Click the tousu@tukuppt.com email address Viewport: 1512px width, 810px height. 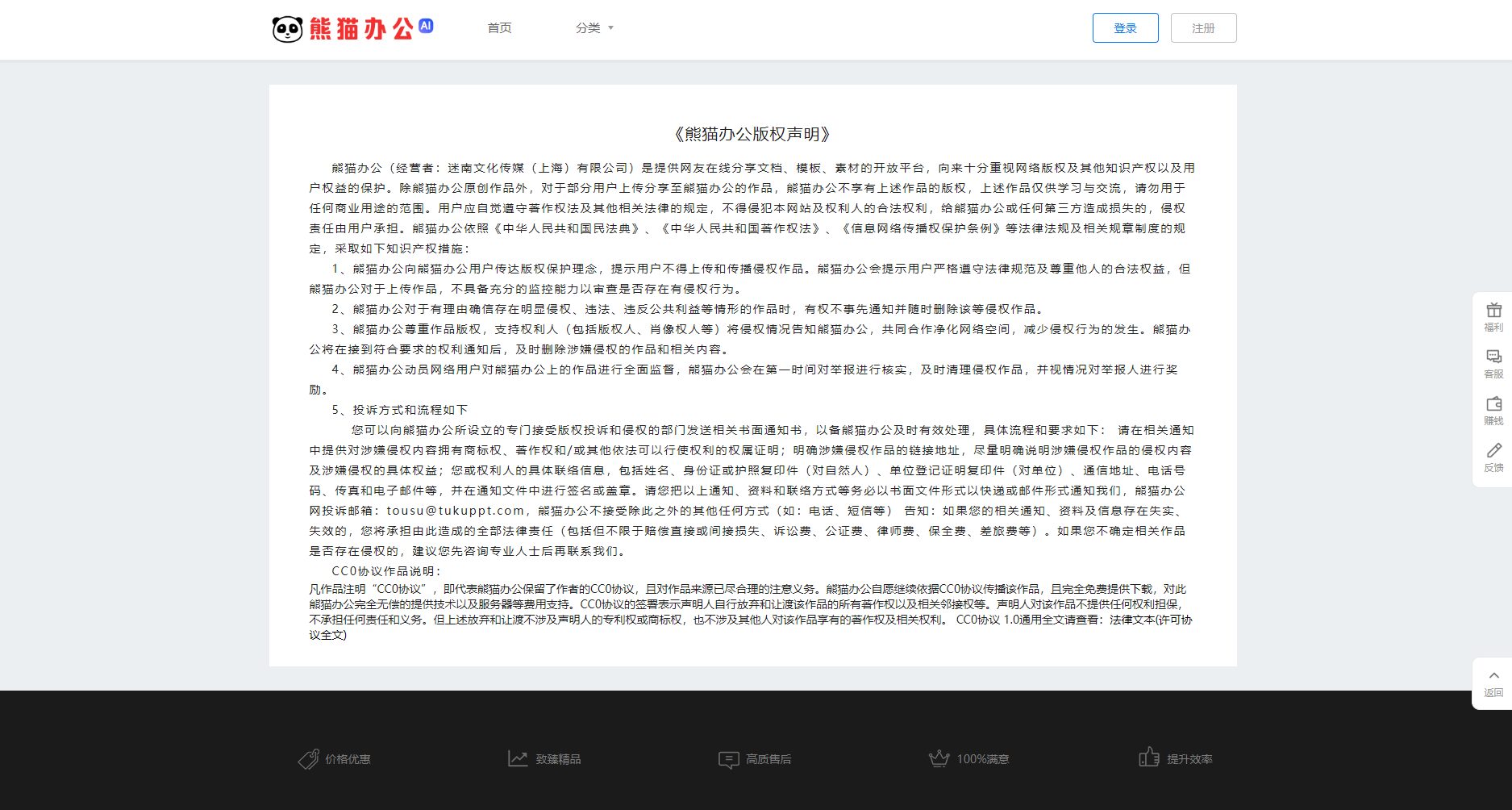click(453, 511)
